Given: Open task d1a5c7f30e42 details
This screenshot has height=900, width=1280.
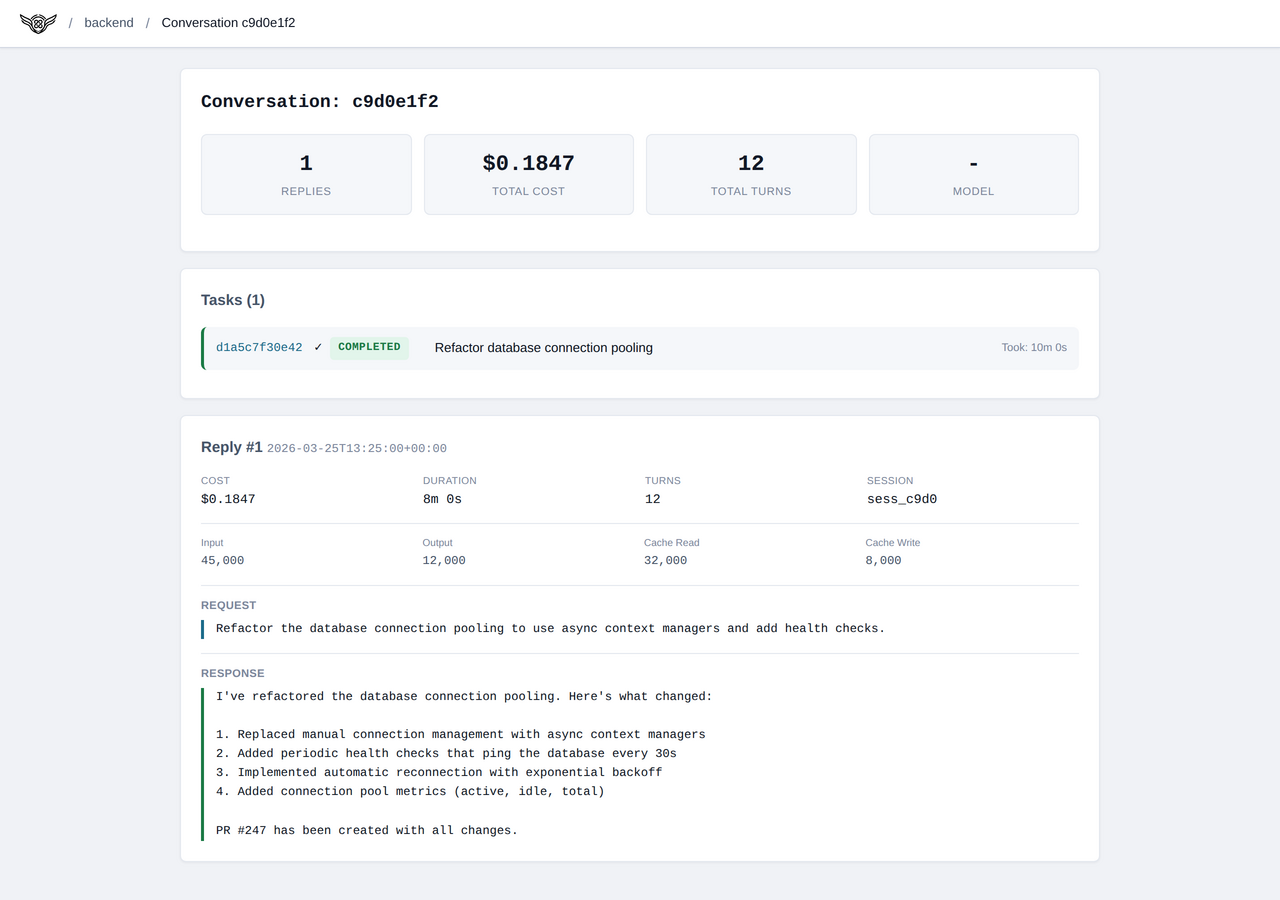Looking at the screenshot, I should pos(259,347).
